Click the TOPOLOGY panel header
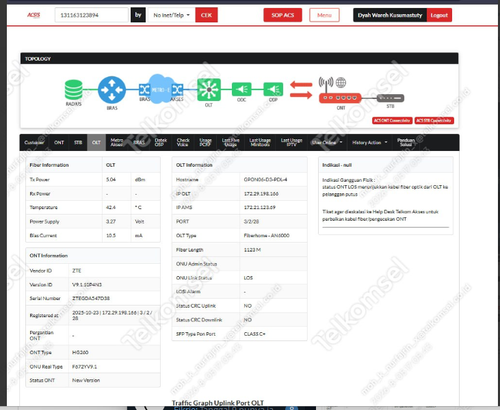This screenshot has height=410, width=500. coord(239,59)
